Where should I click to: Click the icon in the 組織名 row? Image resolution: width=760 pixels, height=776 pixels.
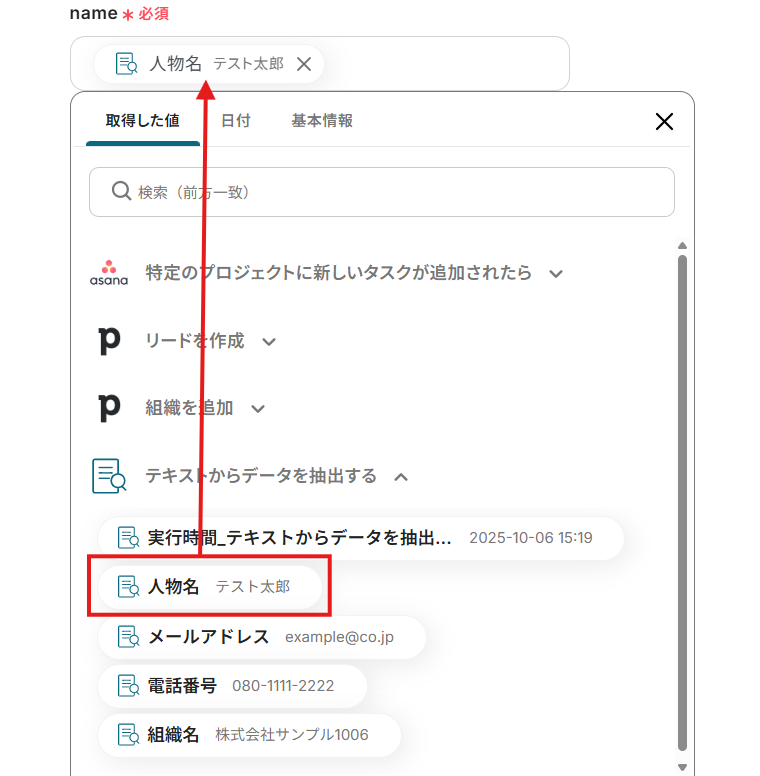click(x=128, y=735)
